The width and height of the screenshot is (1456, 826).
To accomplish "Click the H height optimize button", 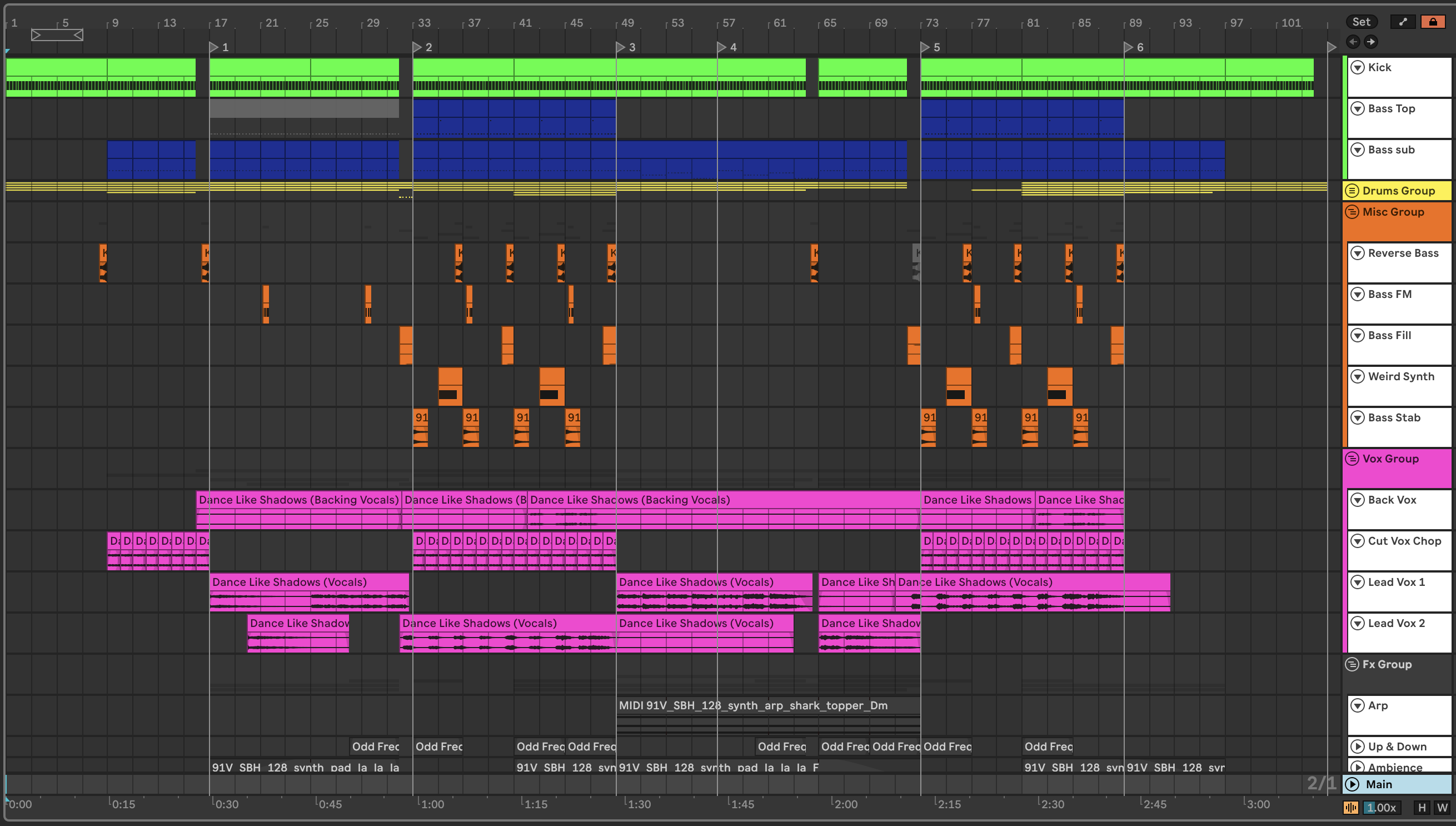I will [1422, 807].
